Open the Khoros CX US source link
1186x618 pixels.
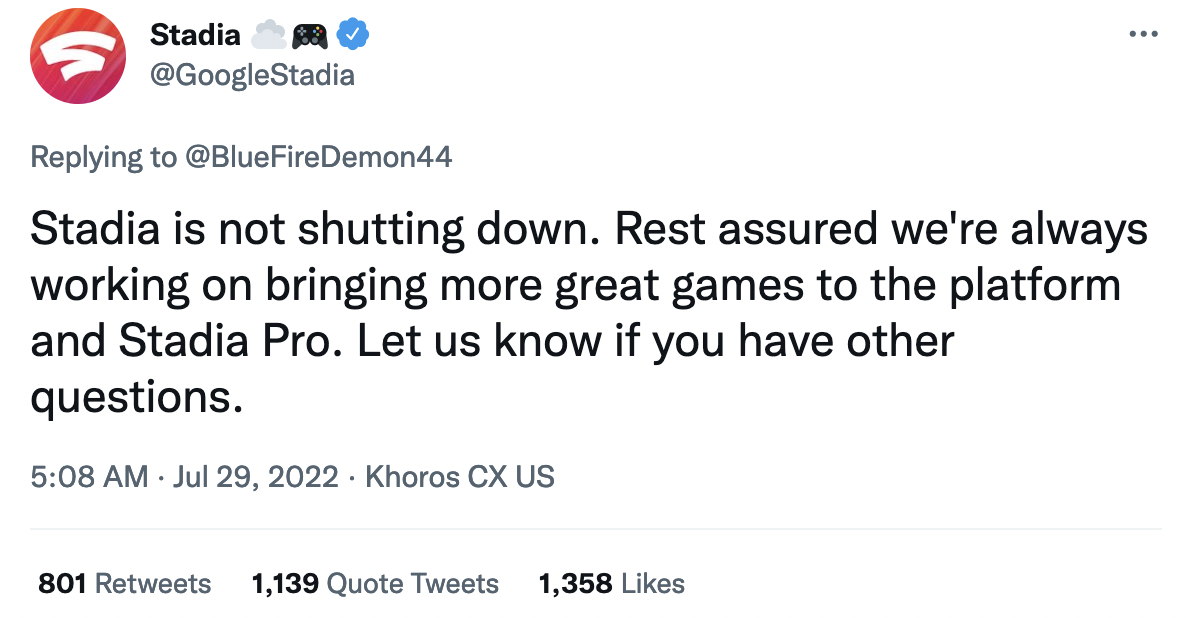[460, 476]
